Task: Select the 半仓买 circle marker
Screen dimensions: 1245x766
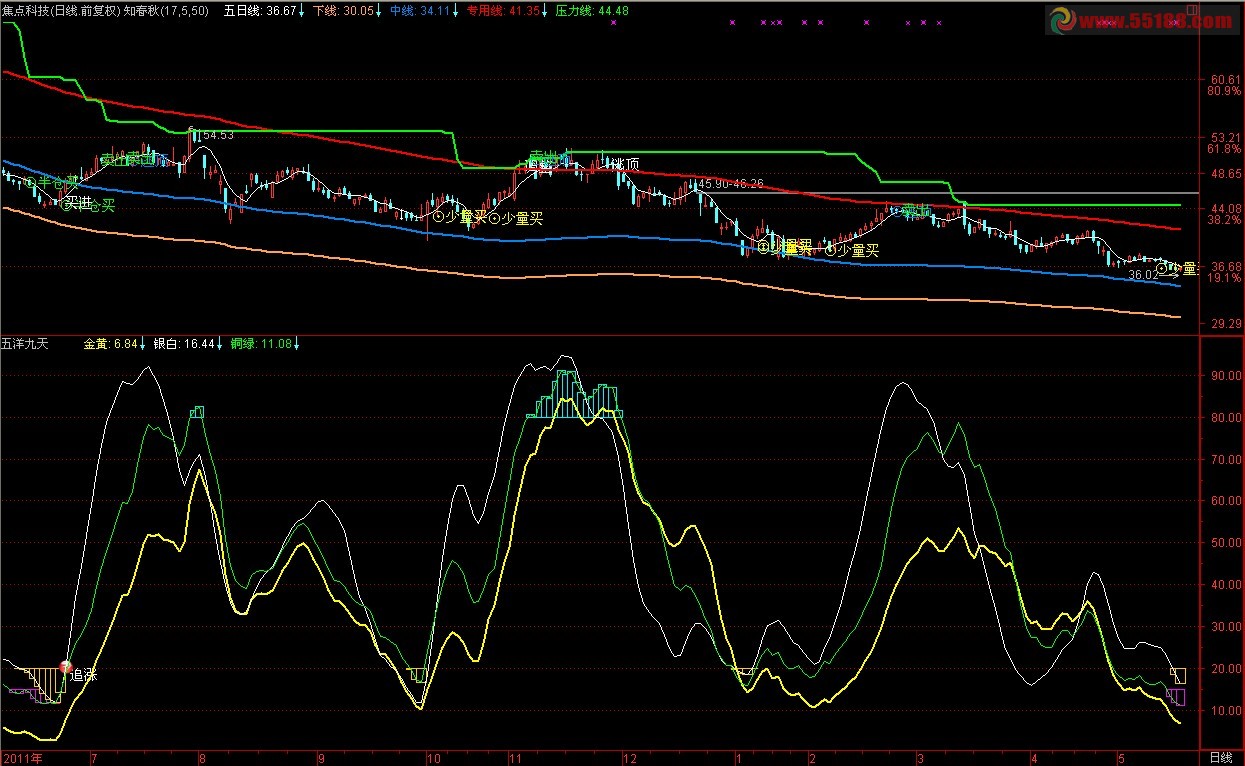Action: pos(31,184)
